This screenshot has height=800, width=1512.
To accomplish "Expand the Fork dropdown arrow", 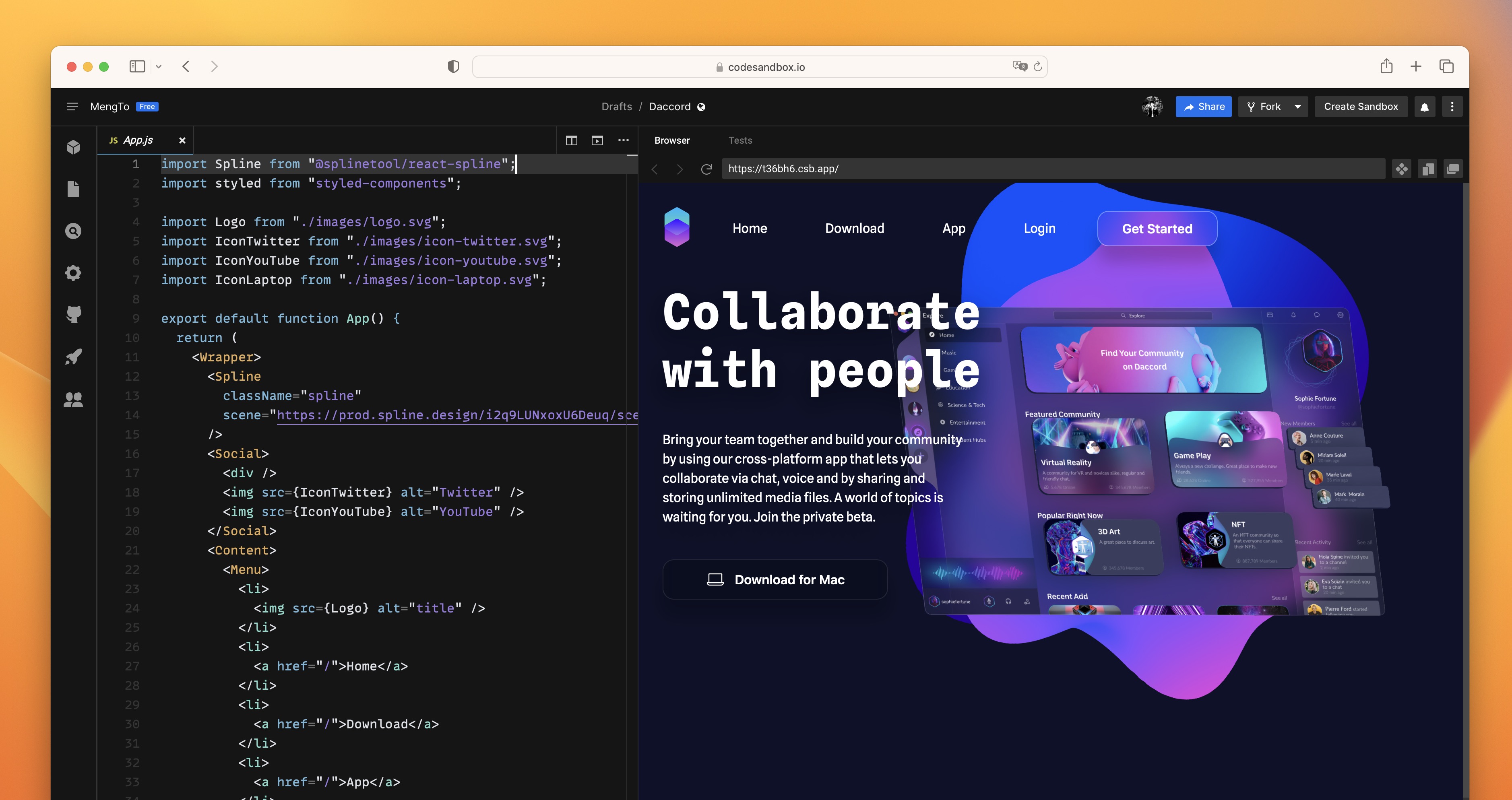I will tap(1298, 107).
